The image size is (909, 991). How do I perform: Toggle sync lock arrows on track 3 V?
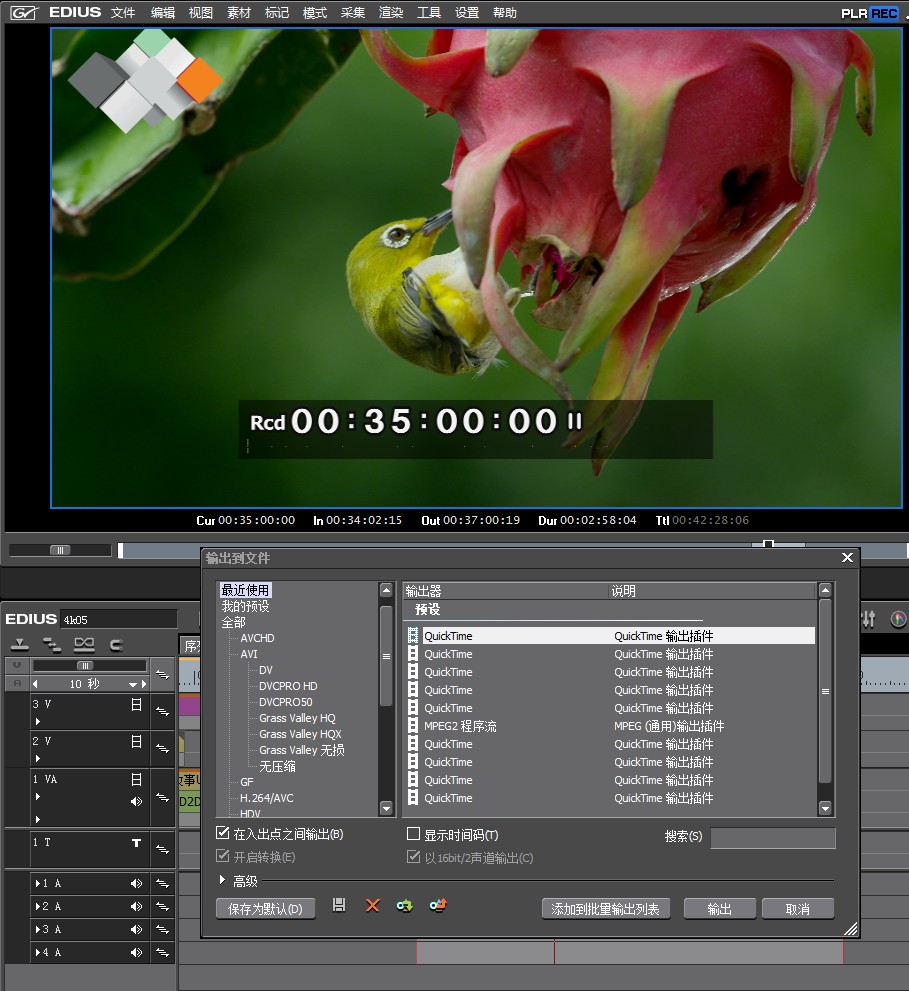[x=162, y=711]
